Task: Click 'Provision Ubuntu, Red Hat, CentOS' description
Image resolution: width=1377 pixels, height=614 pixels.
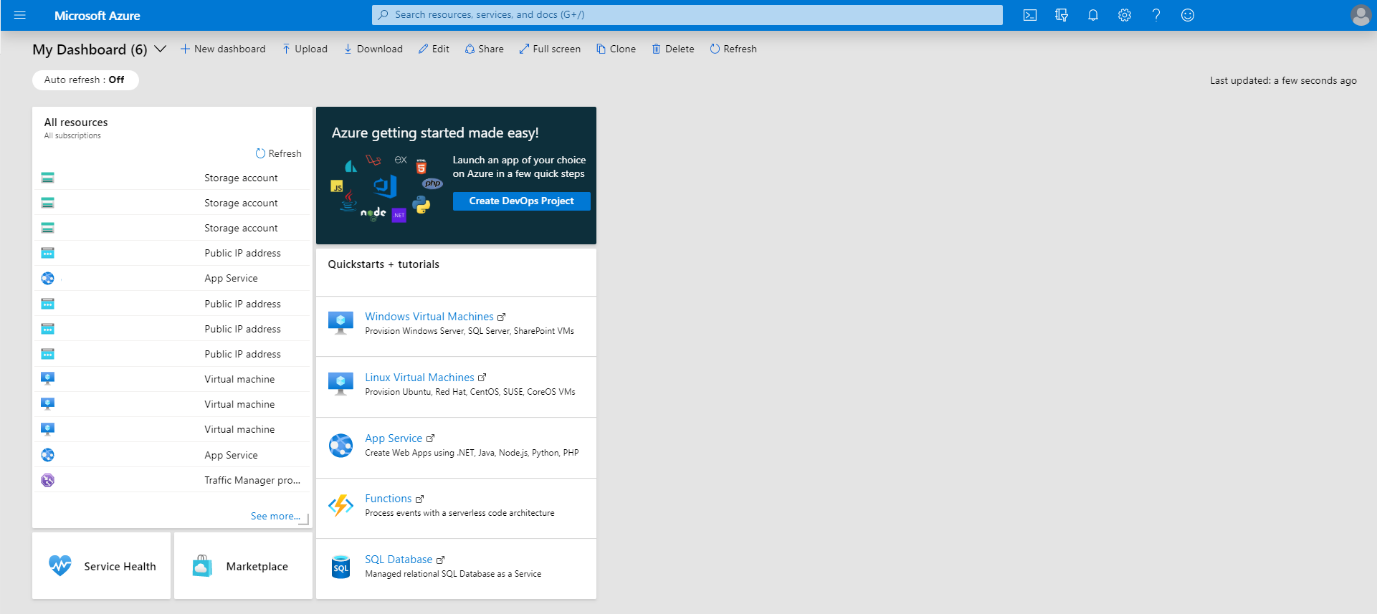Action: (470, 392)
